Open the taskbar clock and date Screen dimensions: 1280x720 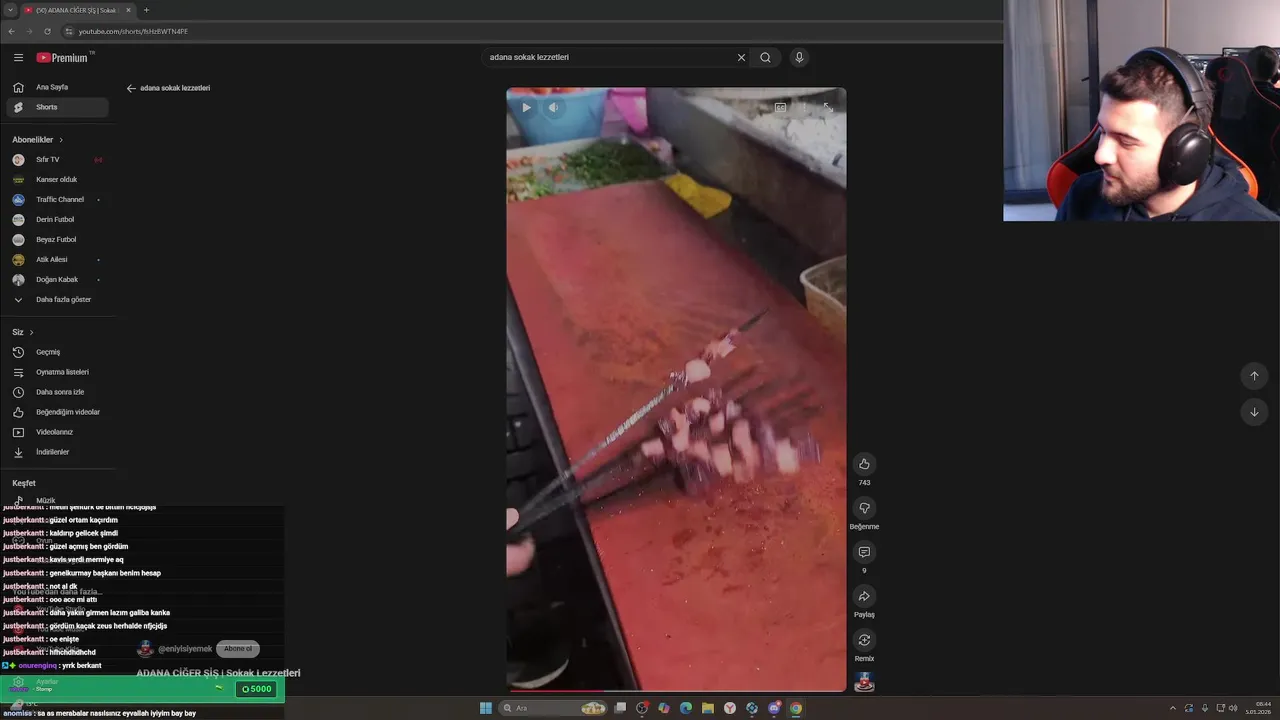pos(1258,708)
